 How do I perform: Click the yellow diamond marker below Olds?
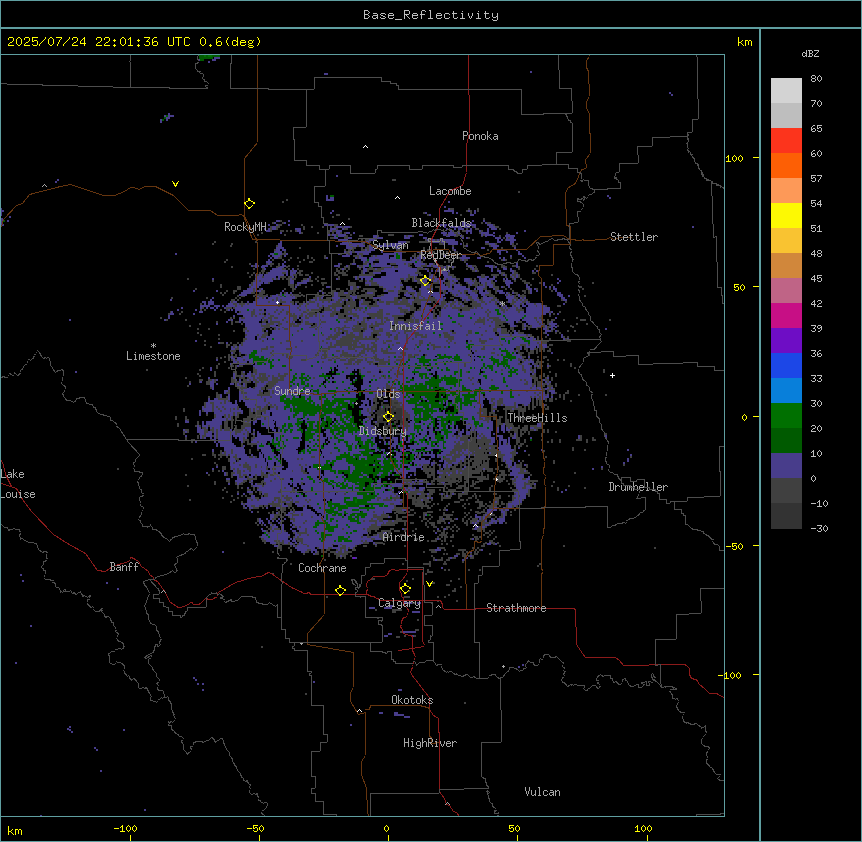click(389, 416)
